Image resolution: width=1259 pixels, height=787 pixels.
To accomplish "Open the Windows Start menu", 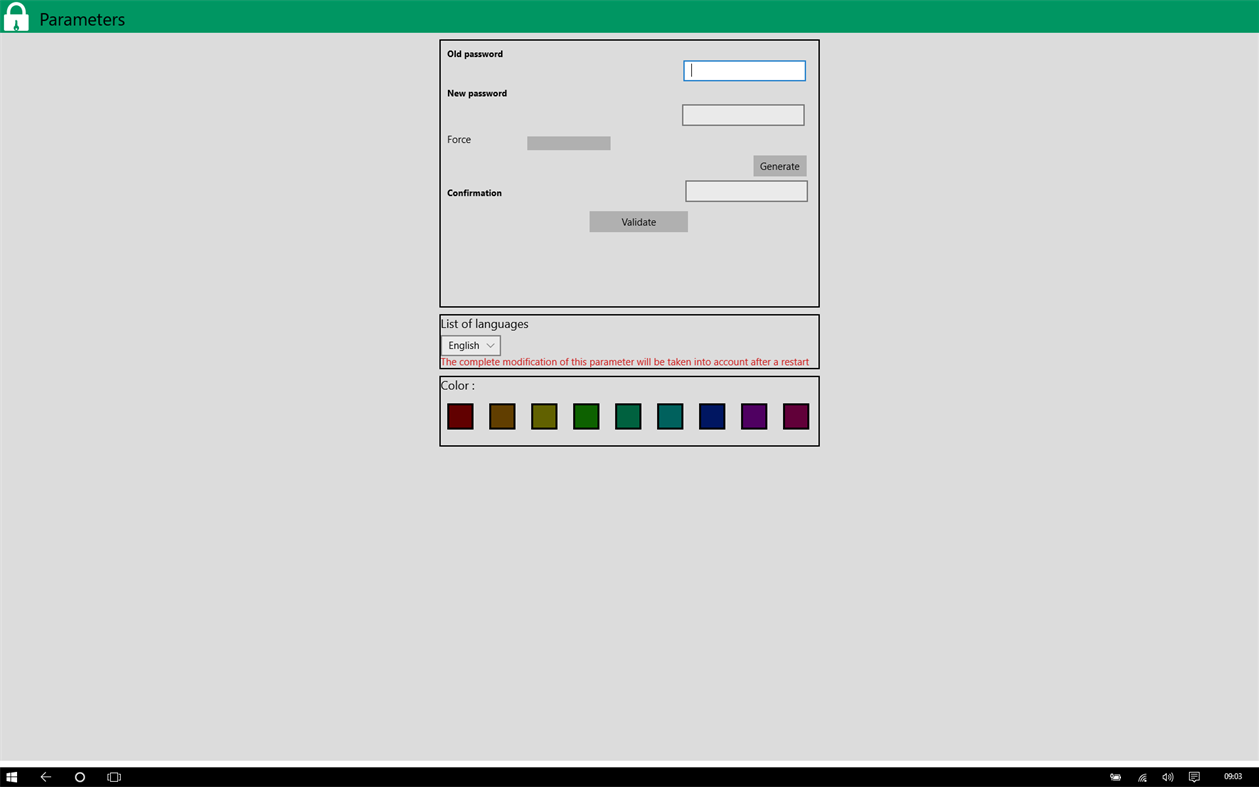I will (x=11, y=776).
